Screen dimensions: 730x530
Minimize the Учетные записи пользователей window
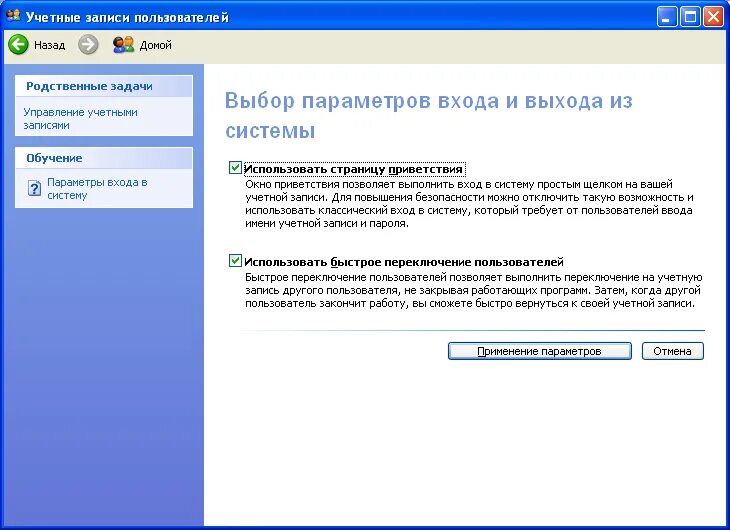(x=667, y=17)
